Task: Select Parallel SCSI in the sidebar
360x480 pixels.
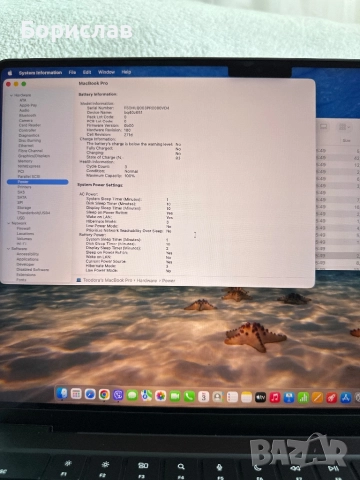Action: (29, 176)
